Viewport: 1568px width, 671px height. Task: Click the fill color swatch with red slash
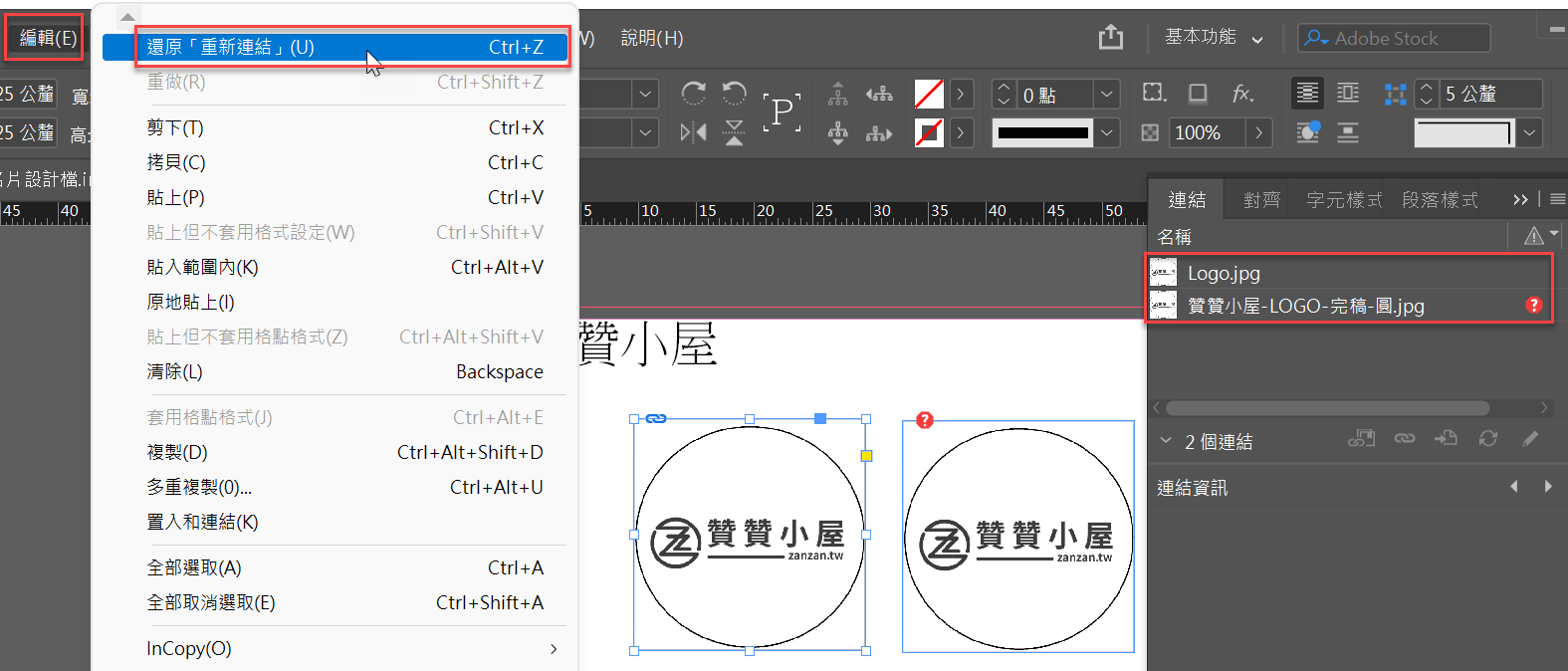[x=929, y=94]
